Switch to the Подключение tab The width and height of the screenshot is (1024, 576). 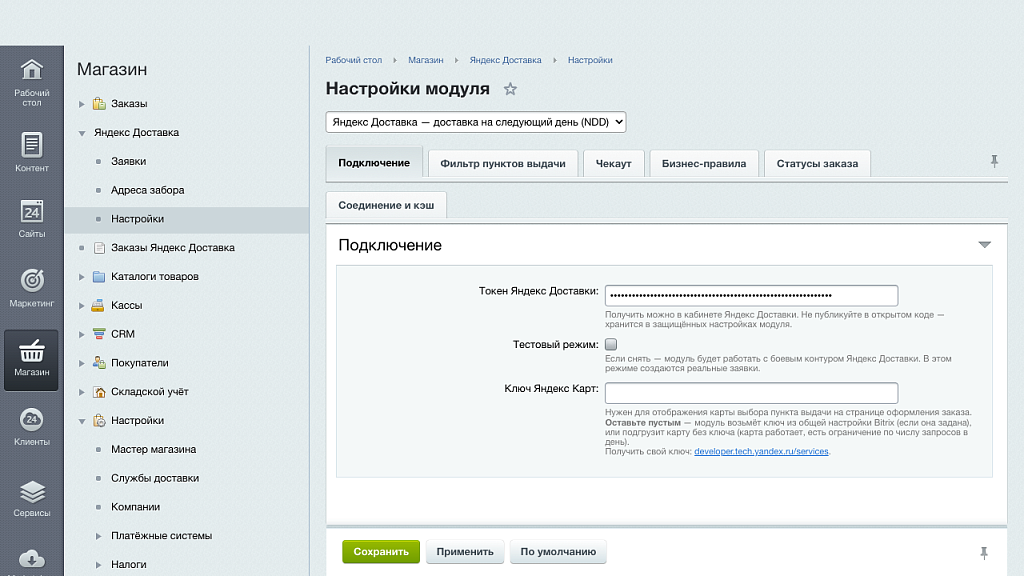(x=374, y=163)
